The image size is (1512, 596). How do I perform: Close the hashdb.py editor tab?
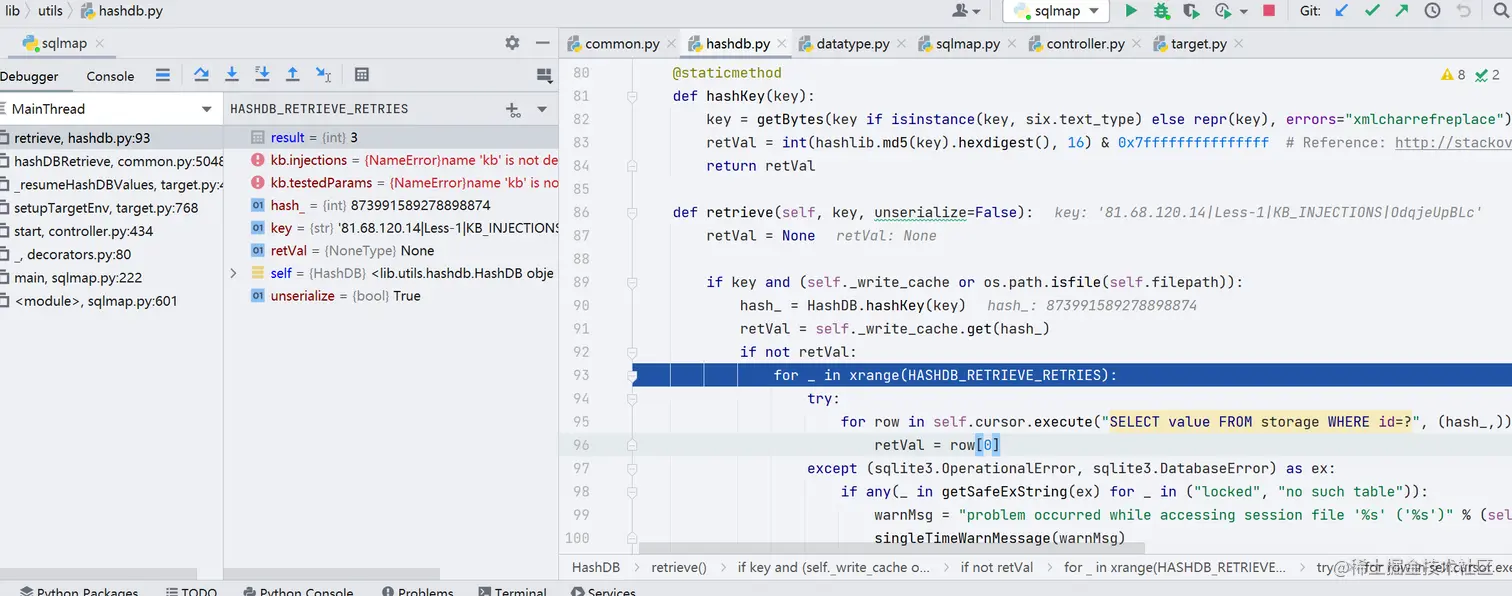tap(783, 44)
